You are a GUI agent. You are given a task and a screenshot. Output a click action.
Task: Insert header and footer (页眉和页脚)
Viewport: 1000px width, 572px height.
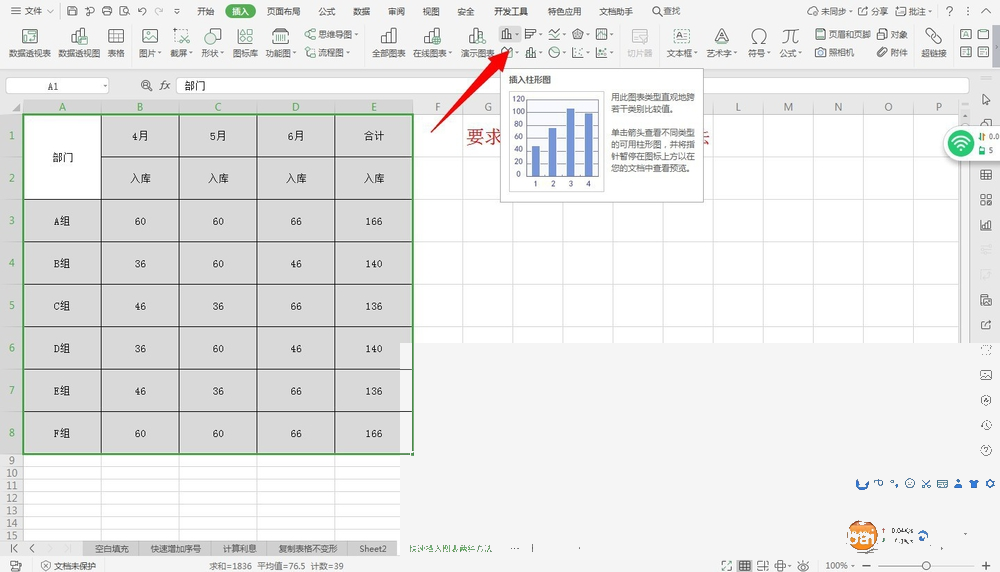pos(842,34)
